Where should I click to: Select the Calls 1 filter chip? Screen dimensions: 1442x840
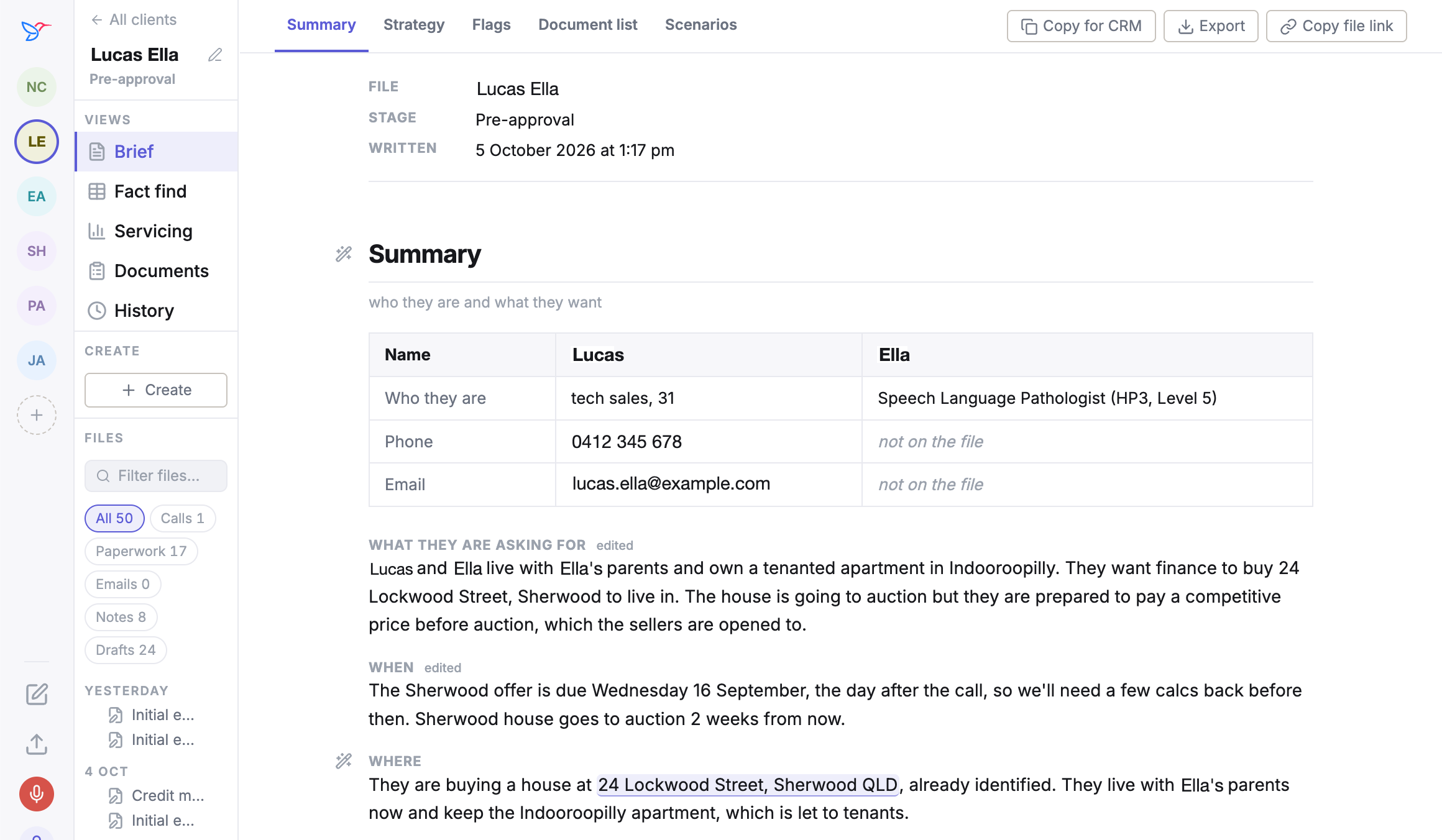183,518
